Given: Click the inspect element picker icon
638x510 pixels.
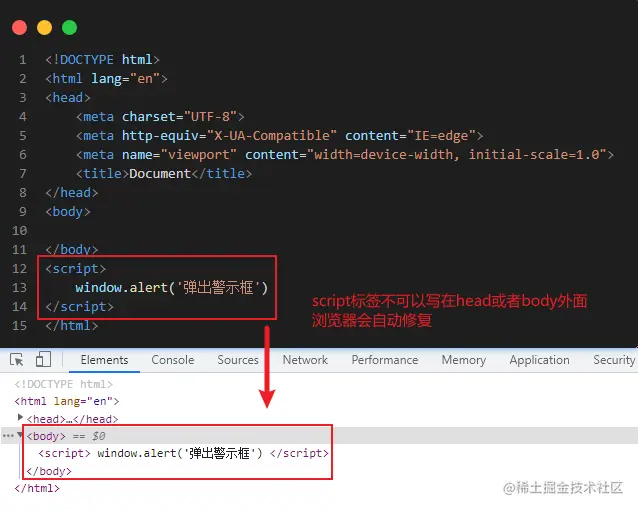Looking at the screenshot, I should pos(17,360).
